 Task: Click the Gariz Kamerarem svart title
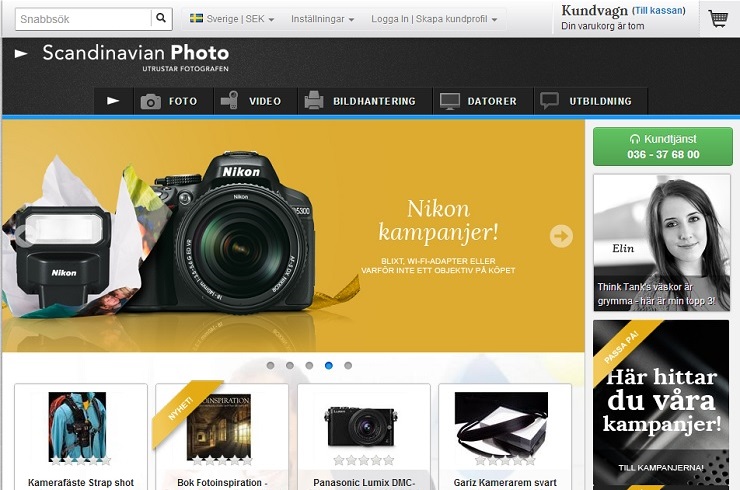[505, 482]
